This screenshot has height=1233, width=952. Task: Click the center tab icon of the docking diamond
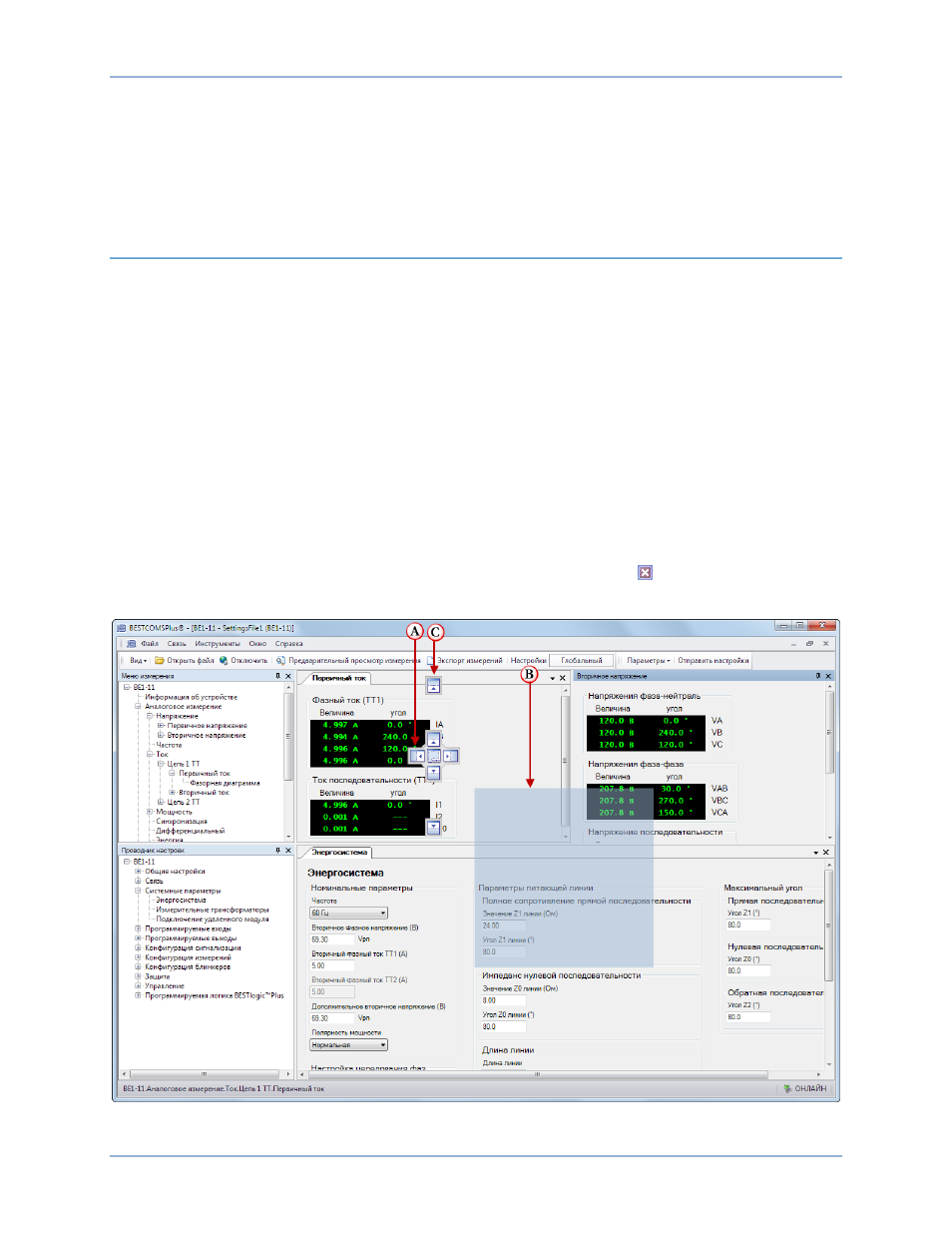433,756
